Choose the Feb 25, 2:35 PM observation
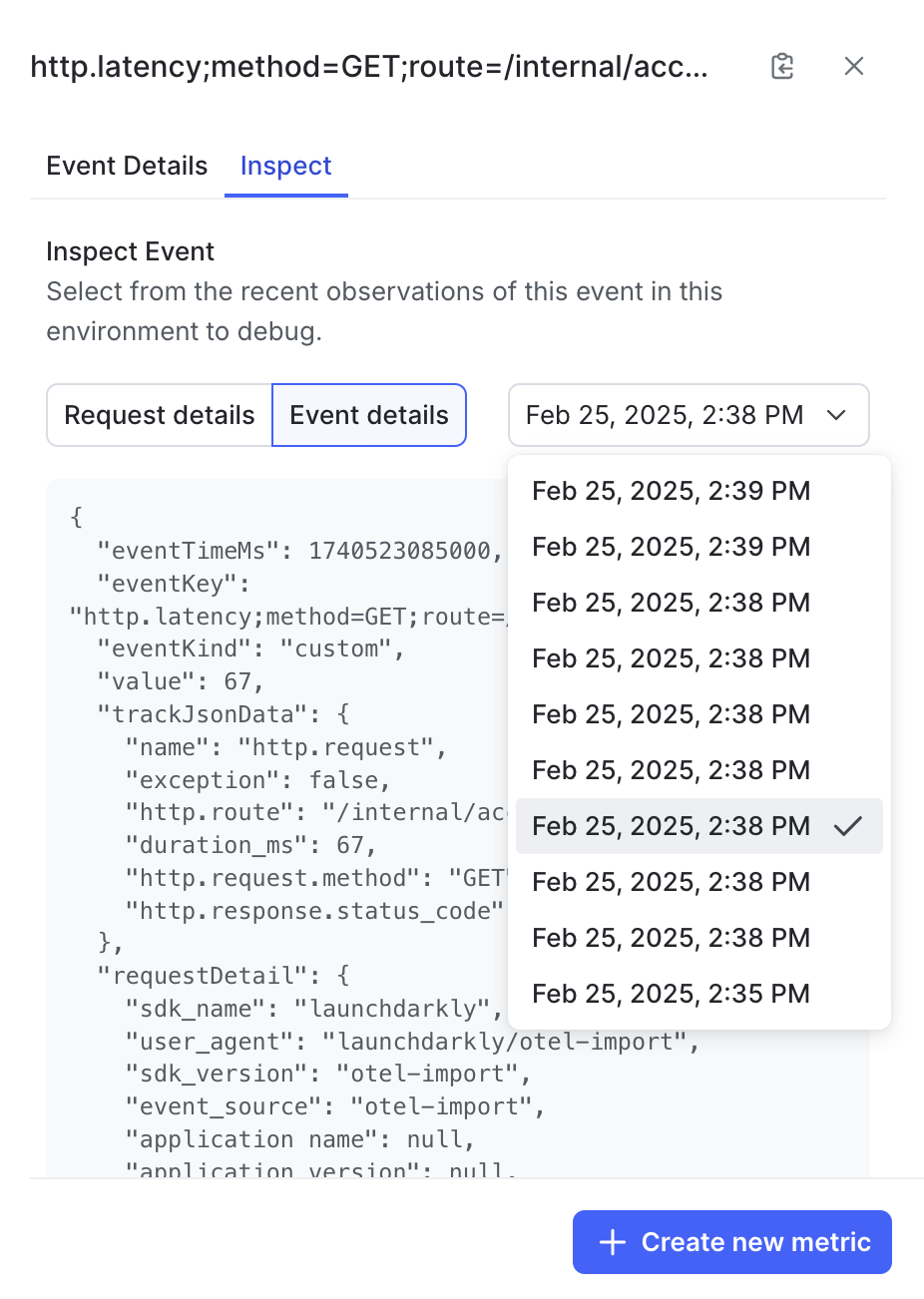The width and height of the screenshot is (924, 1299). click(671, 993)
